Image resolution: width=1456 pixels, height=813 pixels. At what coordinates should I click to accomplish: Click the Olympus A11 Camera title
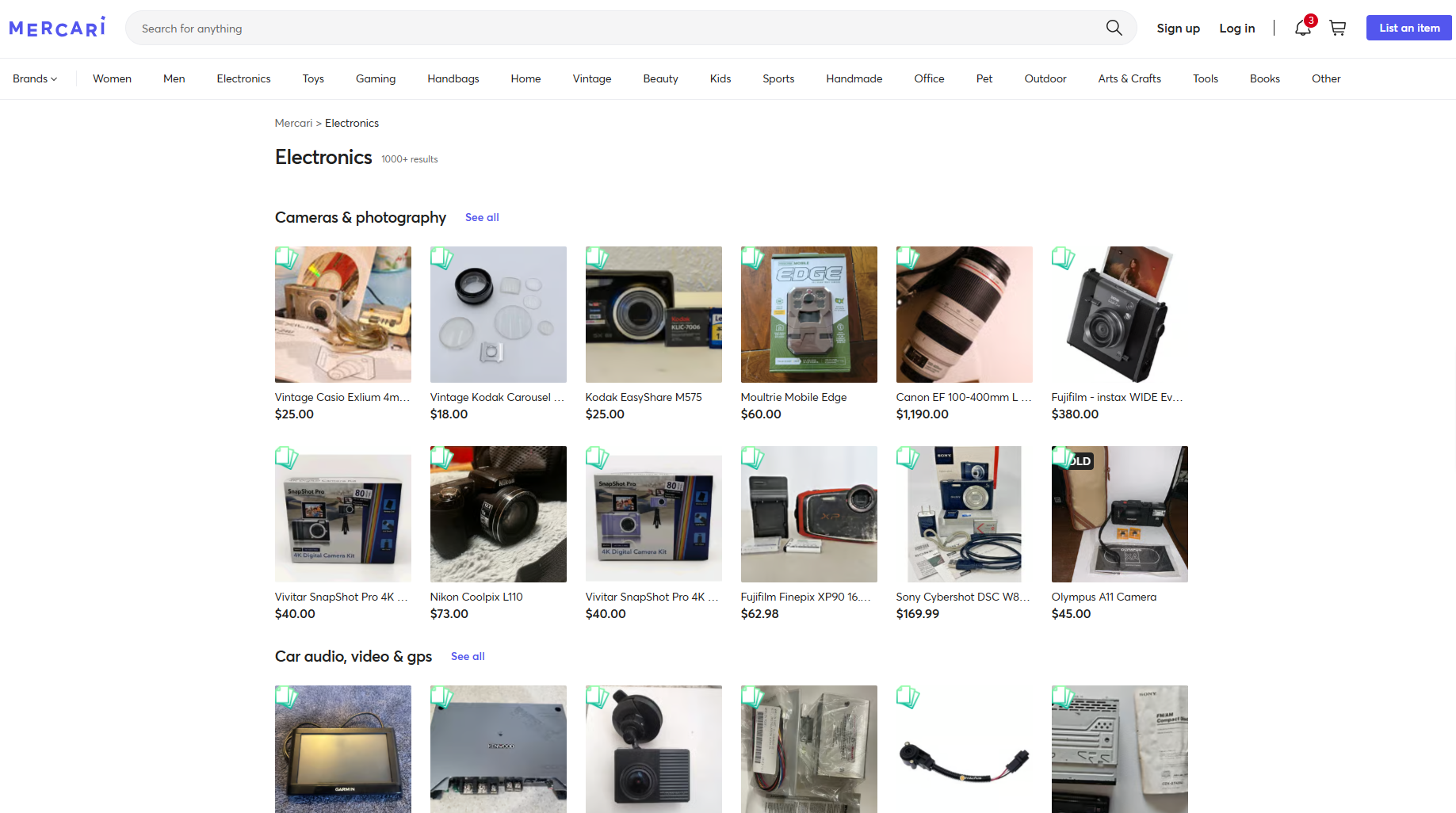[1103, 597]
